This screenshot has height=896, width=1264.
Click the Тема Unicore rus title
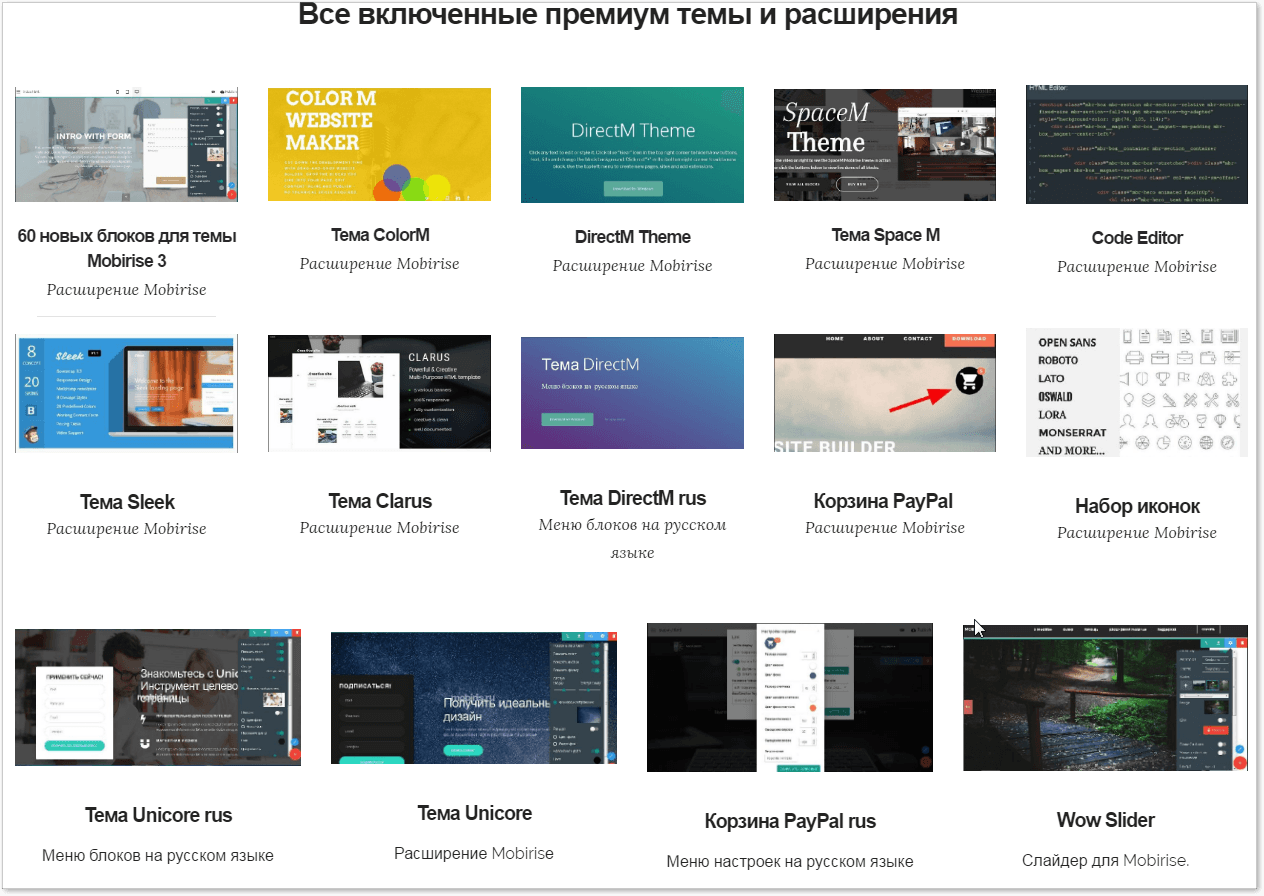point(158,815)
